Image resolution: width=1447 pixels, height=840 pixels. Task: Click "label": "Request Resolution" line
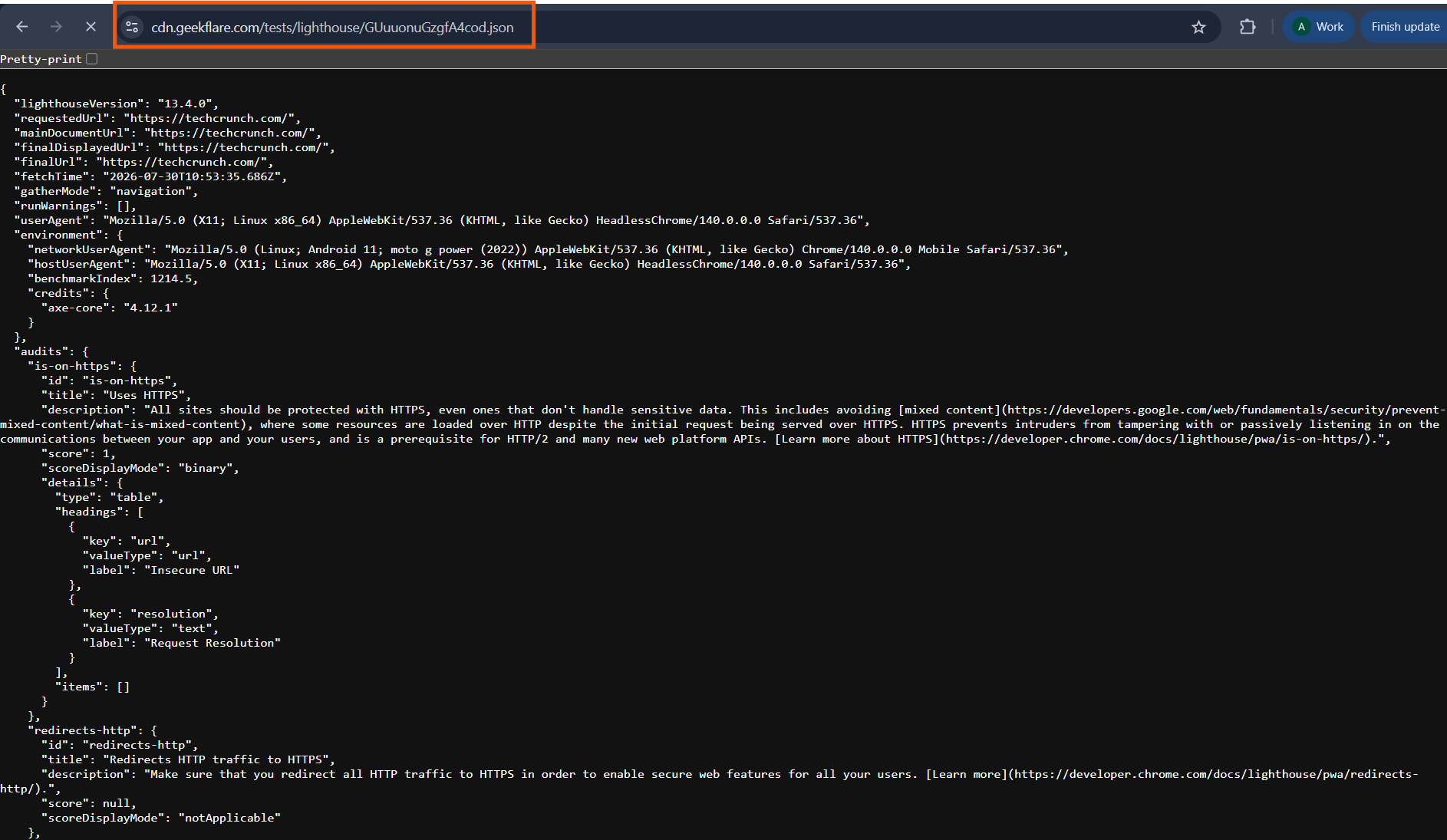coord(182,643)
